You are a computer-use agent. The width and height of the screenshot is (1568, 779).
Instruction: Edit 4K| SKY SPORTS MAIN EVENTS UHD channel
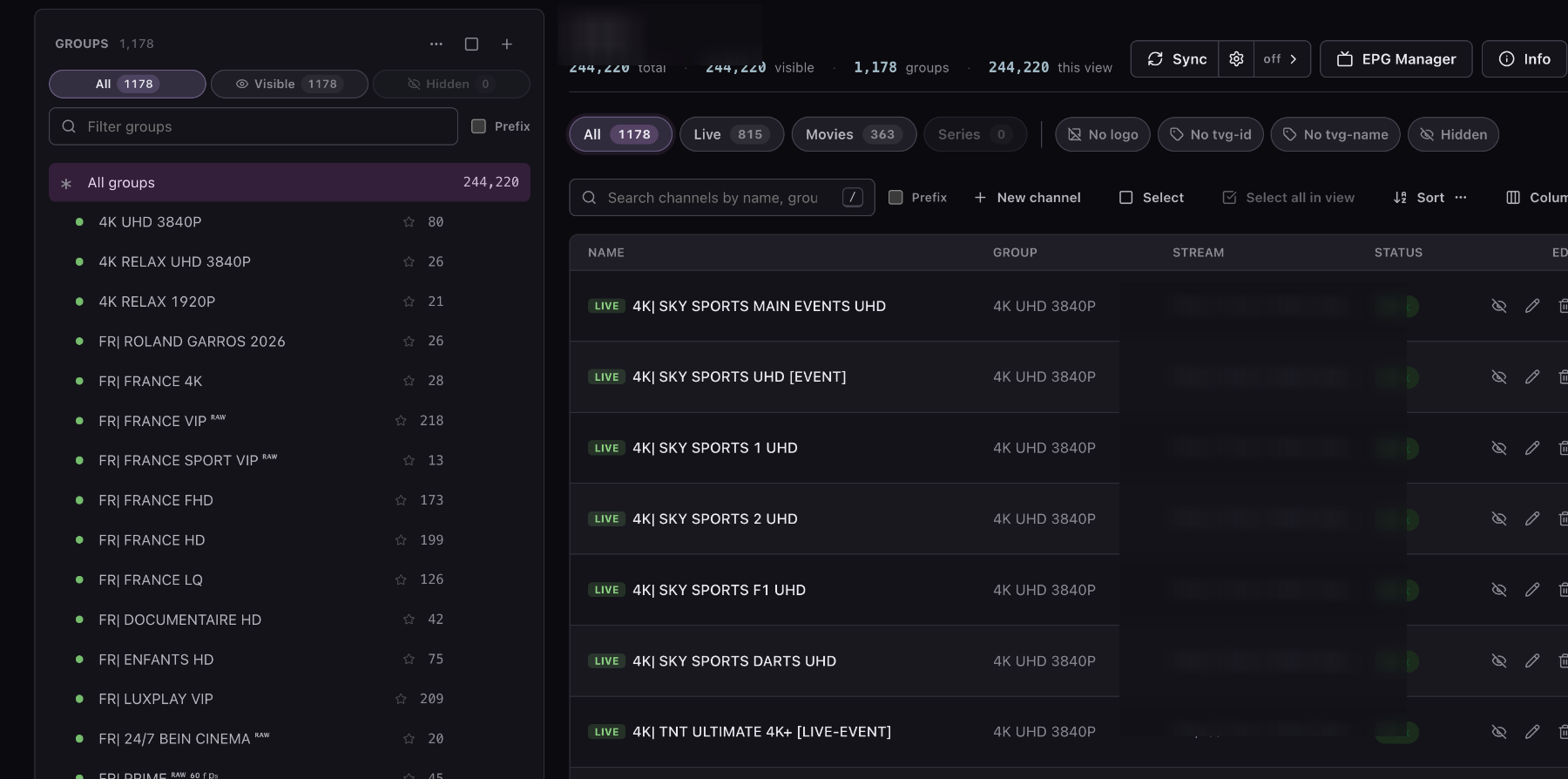click(x=1532, y=306)
